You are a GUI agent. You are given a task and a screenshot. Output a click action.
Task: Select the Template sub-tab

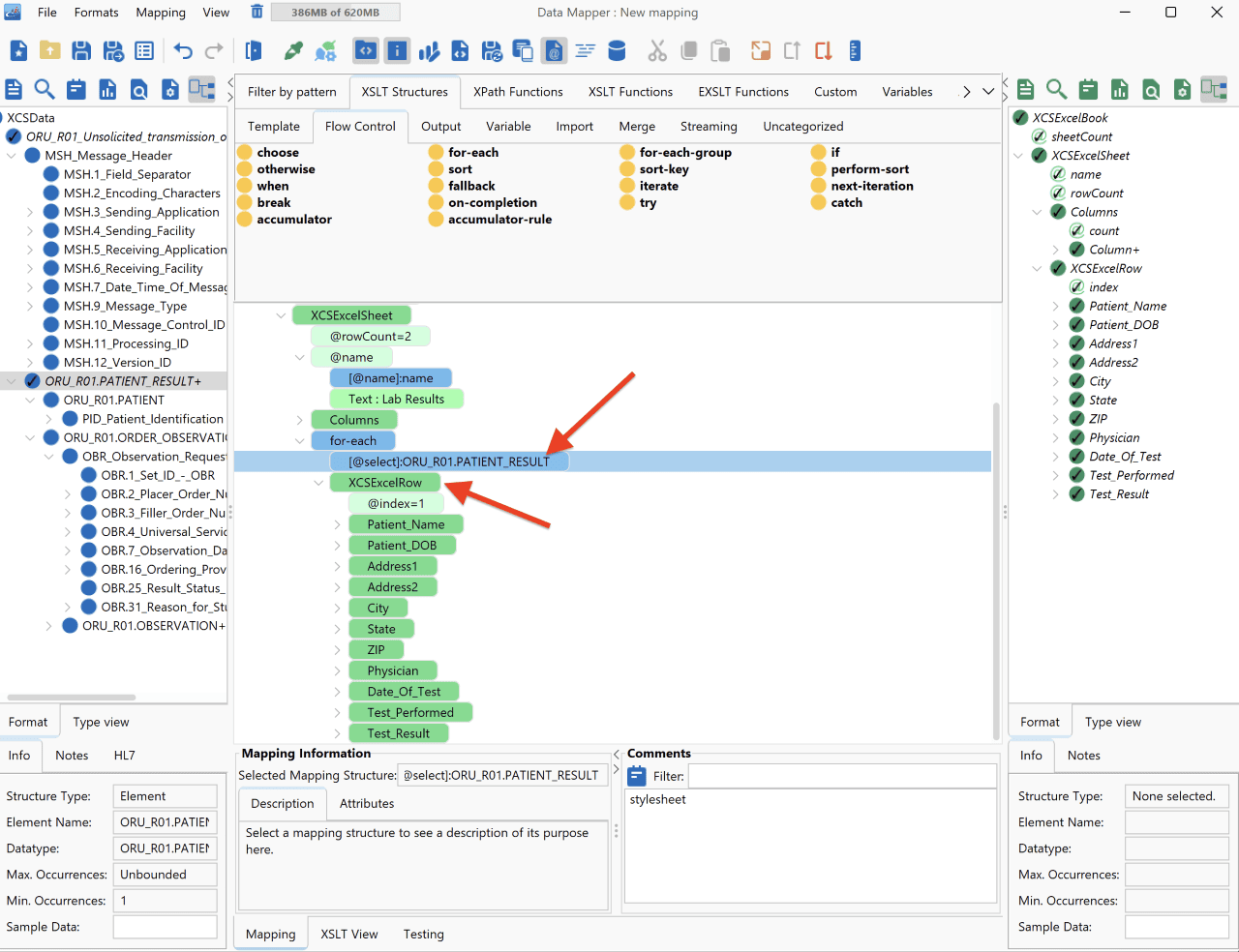coord(274,127)
